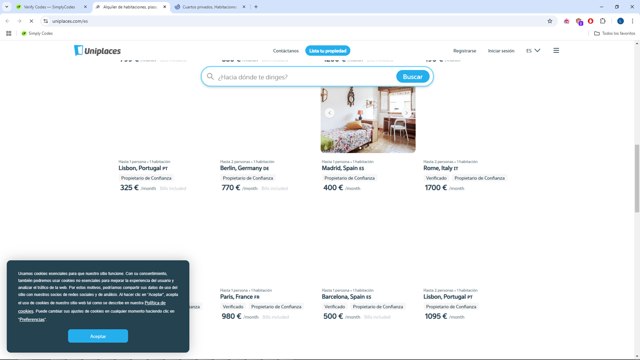Go forward to the next page
The width and height of the screenshot is (640, 360).
[x=19, y=21]
